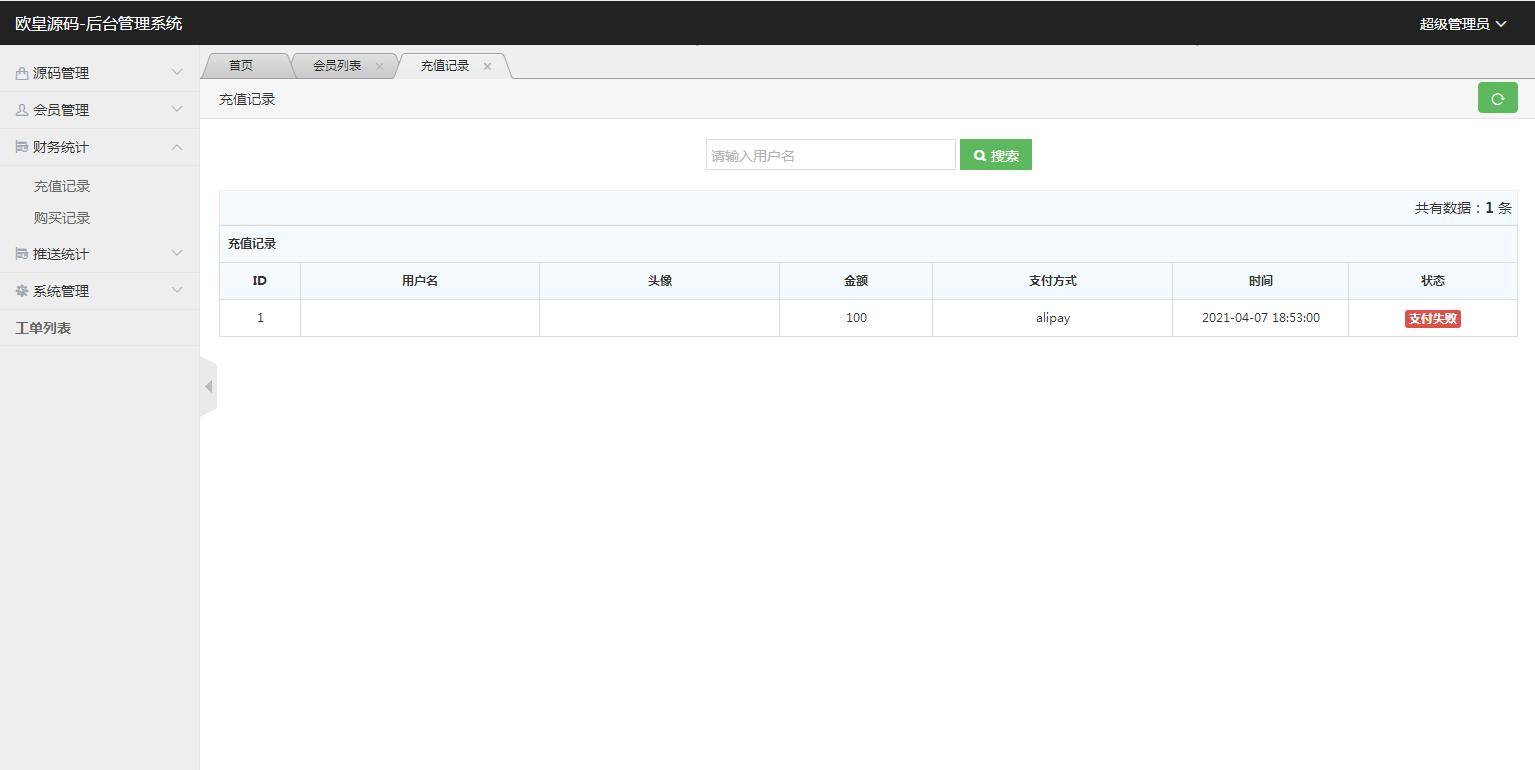
Task: Open the 超级管理员 account dropdown
Action: (x=1463, y=22)
